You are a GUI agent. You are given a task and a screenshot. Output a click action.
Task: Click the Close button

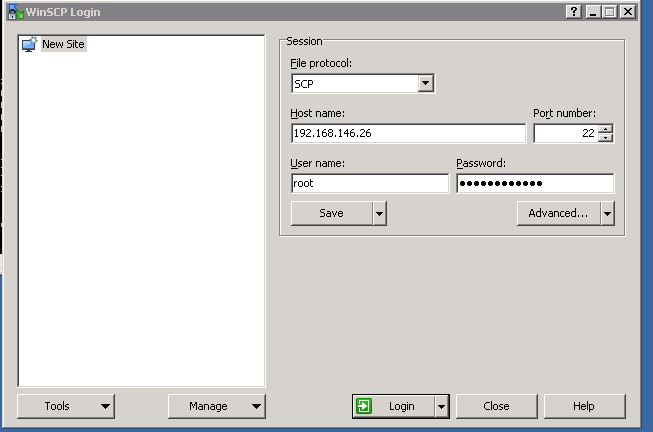[497, 406]
